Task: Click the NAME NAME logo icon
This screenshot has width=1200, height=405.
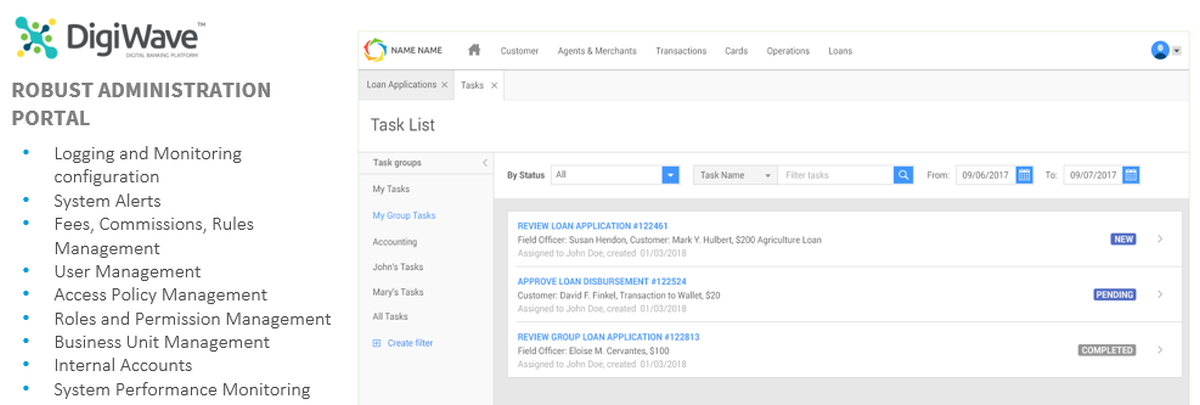Action: (x=374, y=50)
